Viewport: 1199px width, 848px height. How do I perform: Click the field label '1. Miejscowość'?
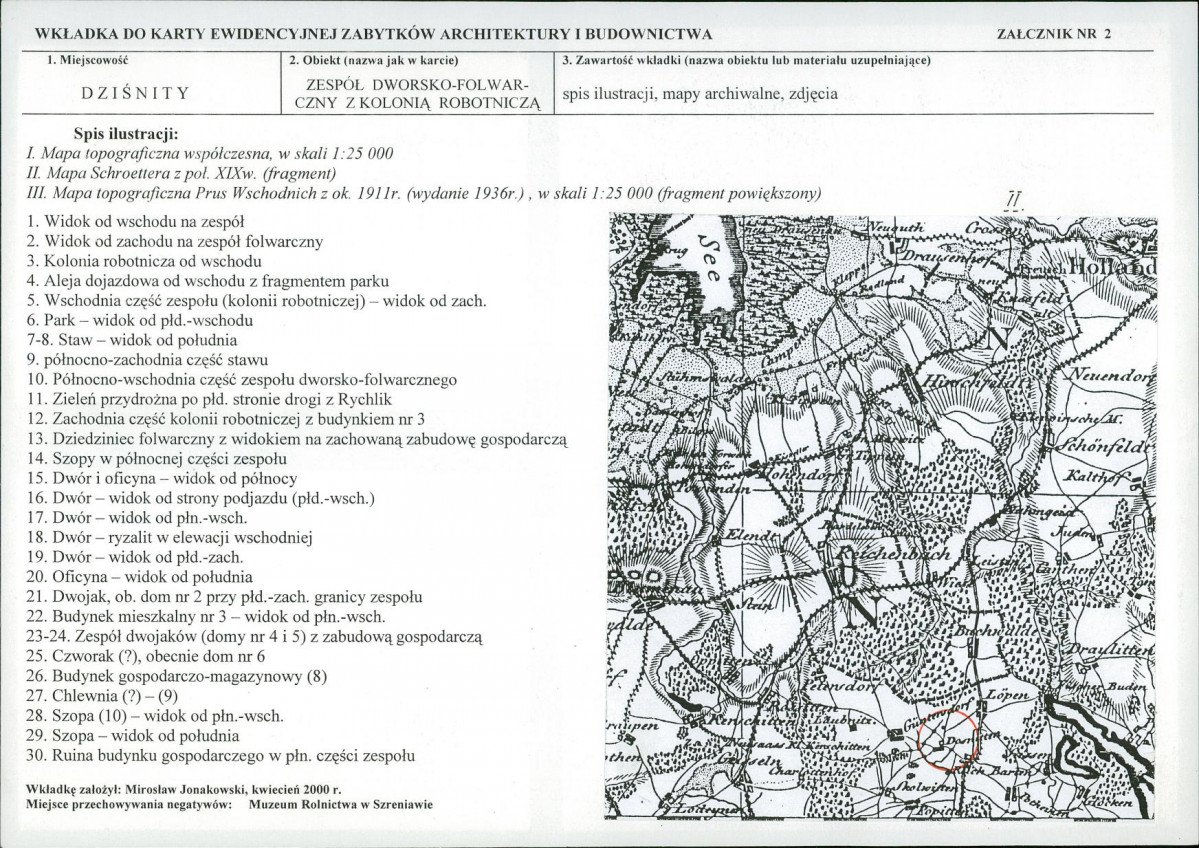click(88, 60)
